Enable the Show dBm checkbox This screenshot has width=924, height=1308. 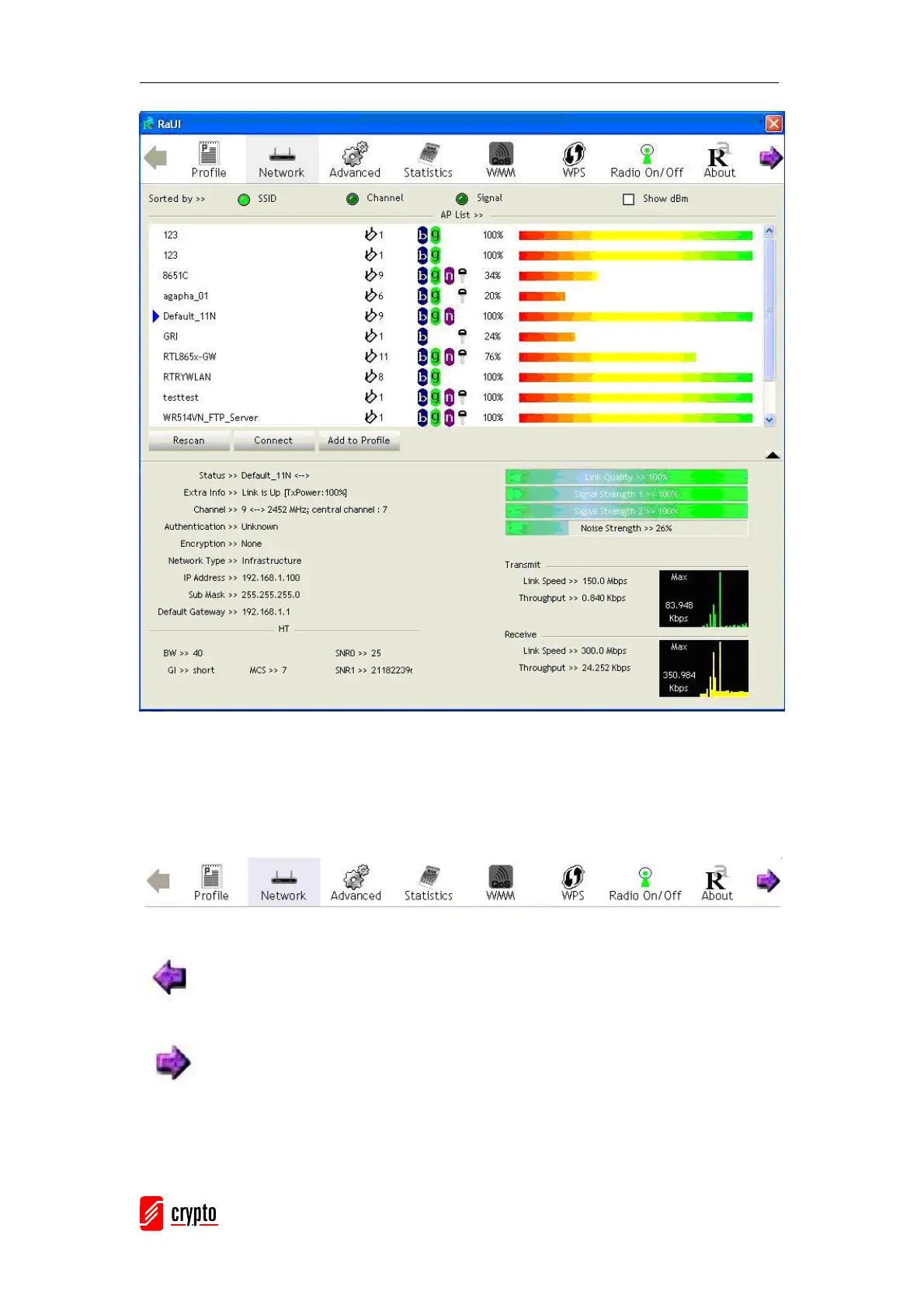629,200
